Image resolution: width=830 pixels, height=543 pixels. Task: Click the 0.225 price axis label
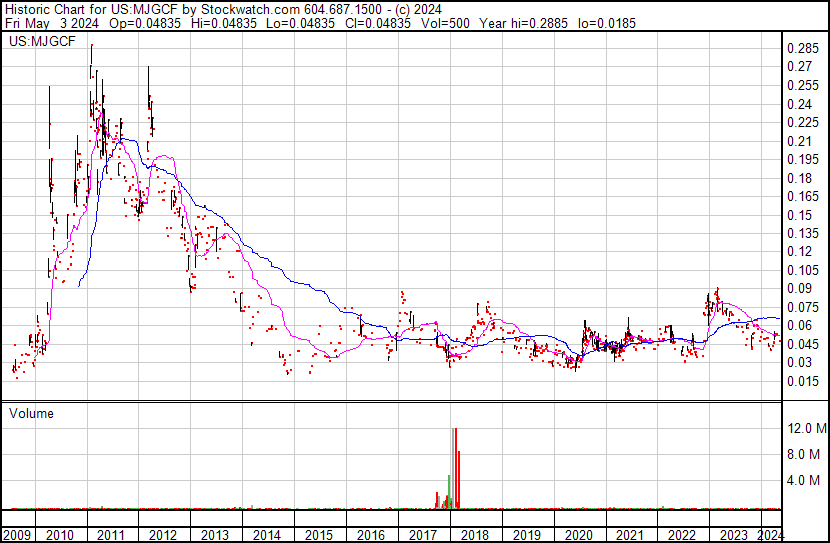click(802, 122)
